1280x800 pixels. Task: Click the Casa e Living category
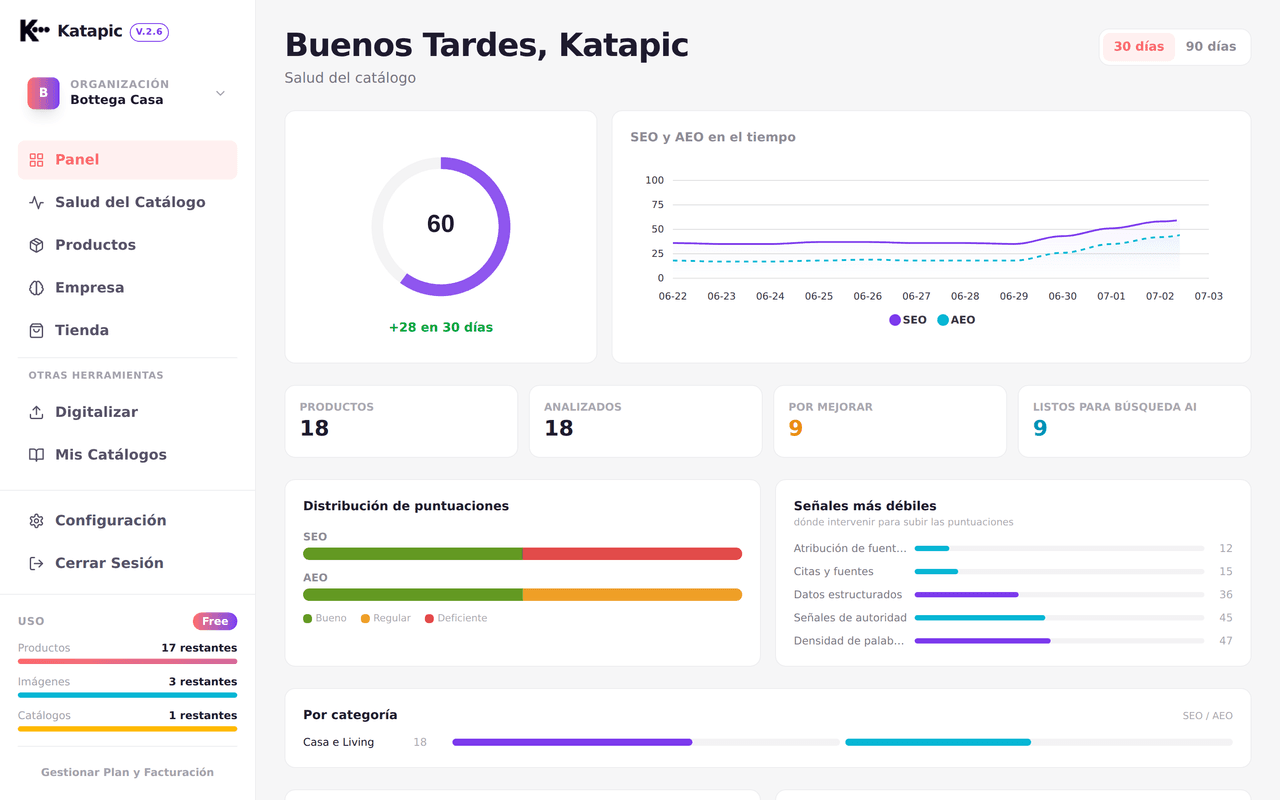[338, 742]
